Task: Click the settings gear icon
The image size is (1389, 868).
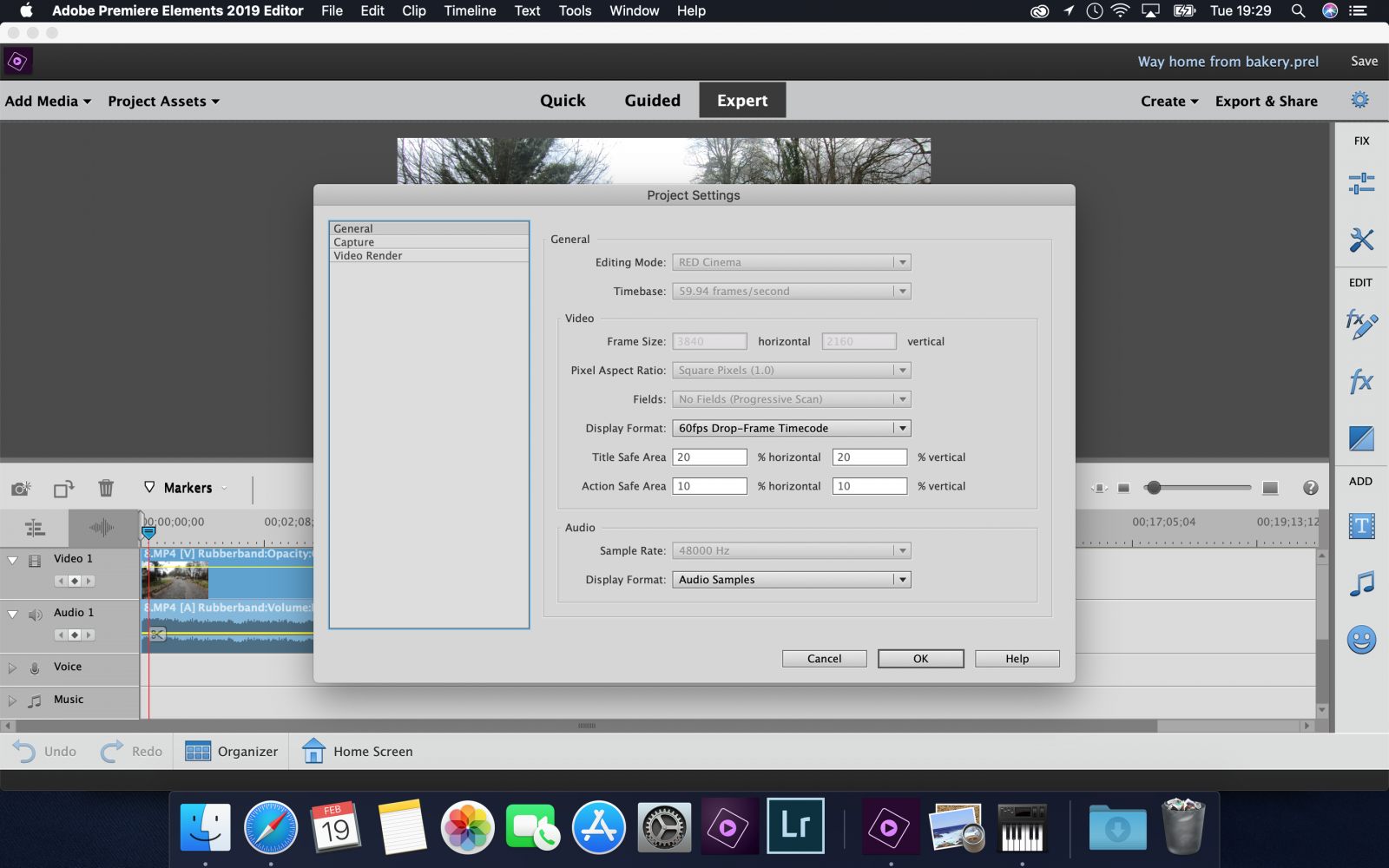Action: [x=1359, y=100]
